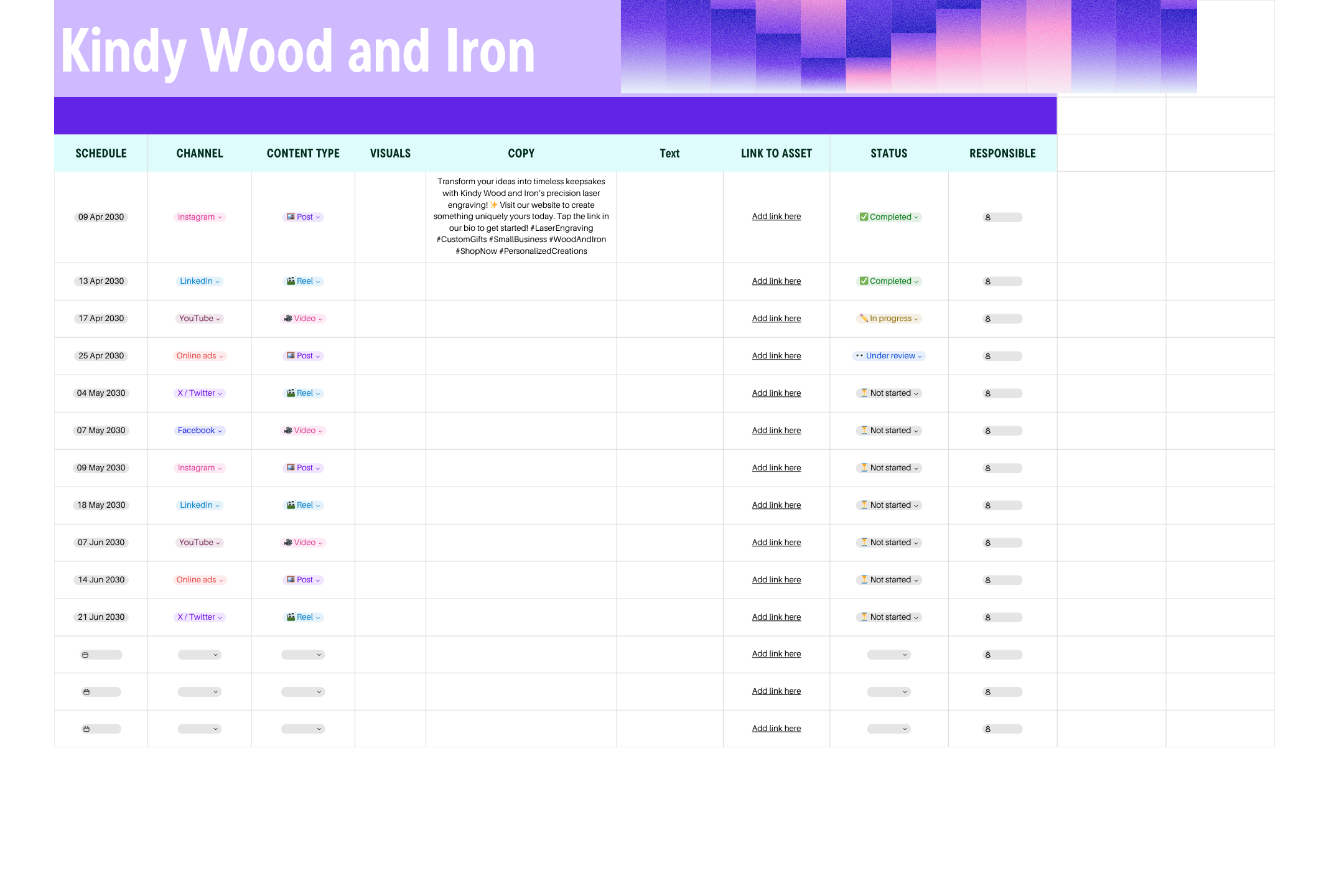Click the person icon in the 09 Apr 2030 row

[987, 217]
